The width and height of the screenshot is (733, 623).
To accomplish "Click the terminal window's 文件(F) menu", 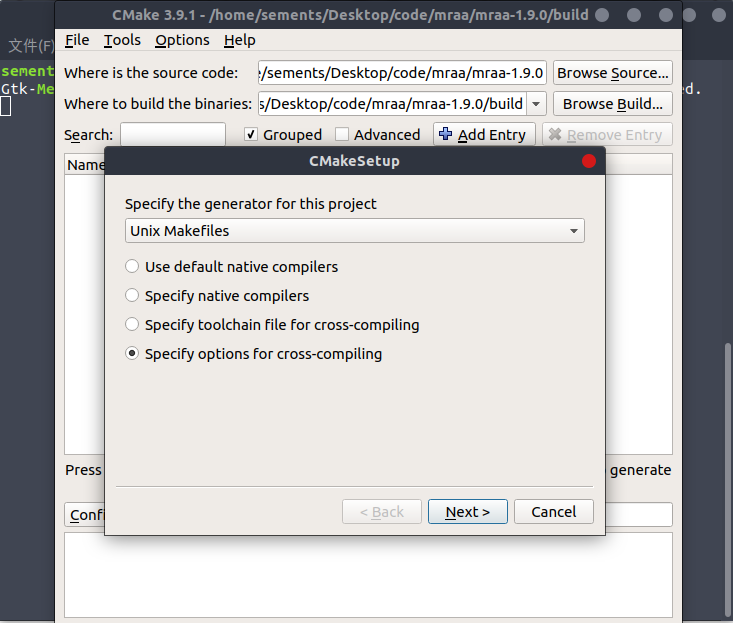I will click(31, 46).
